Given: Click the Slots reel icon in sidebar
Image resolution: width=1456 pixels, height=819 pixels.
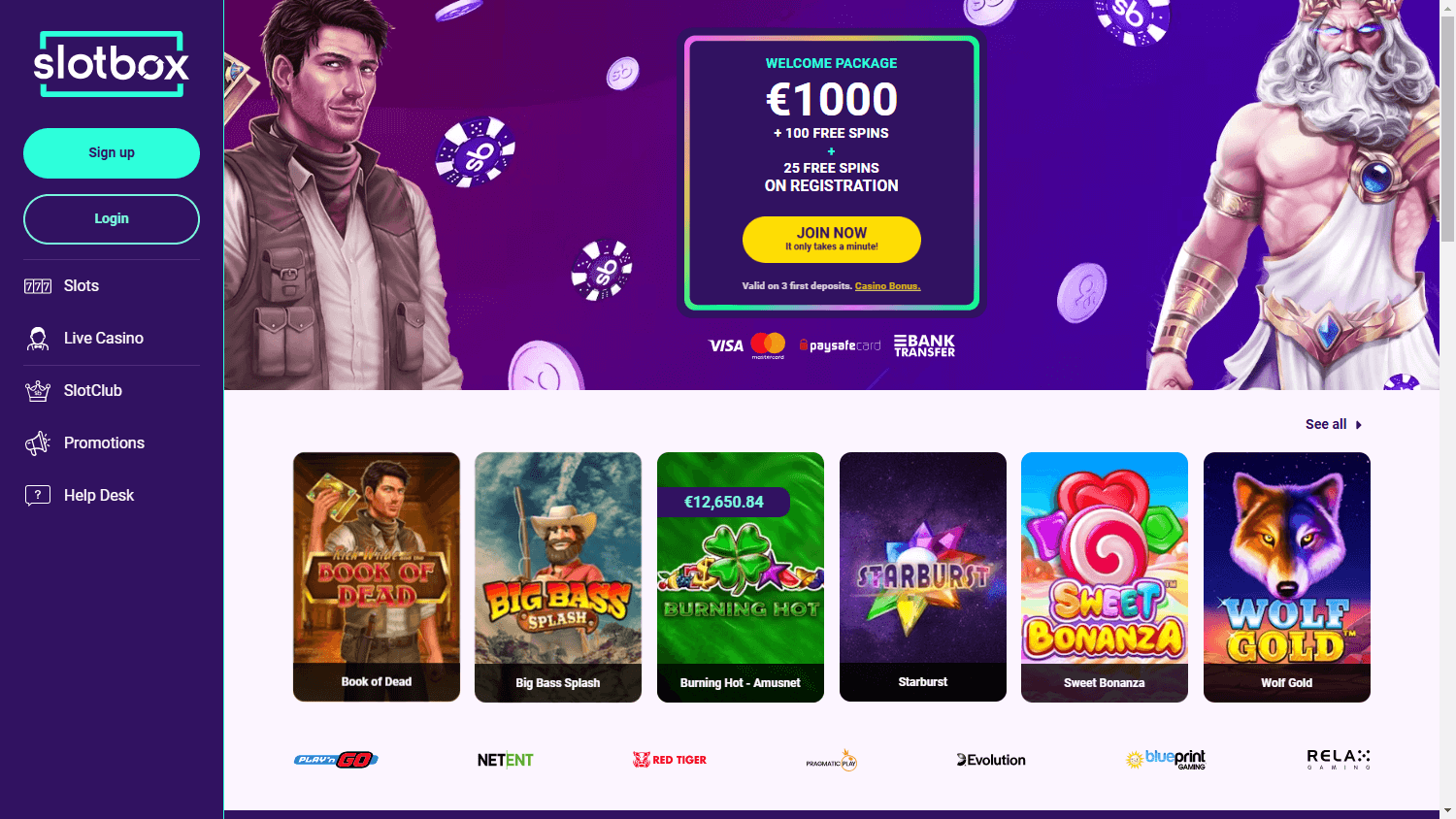Looking at the screenshot, I should [x=38, y=286].
